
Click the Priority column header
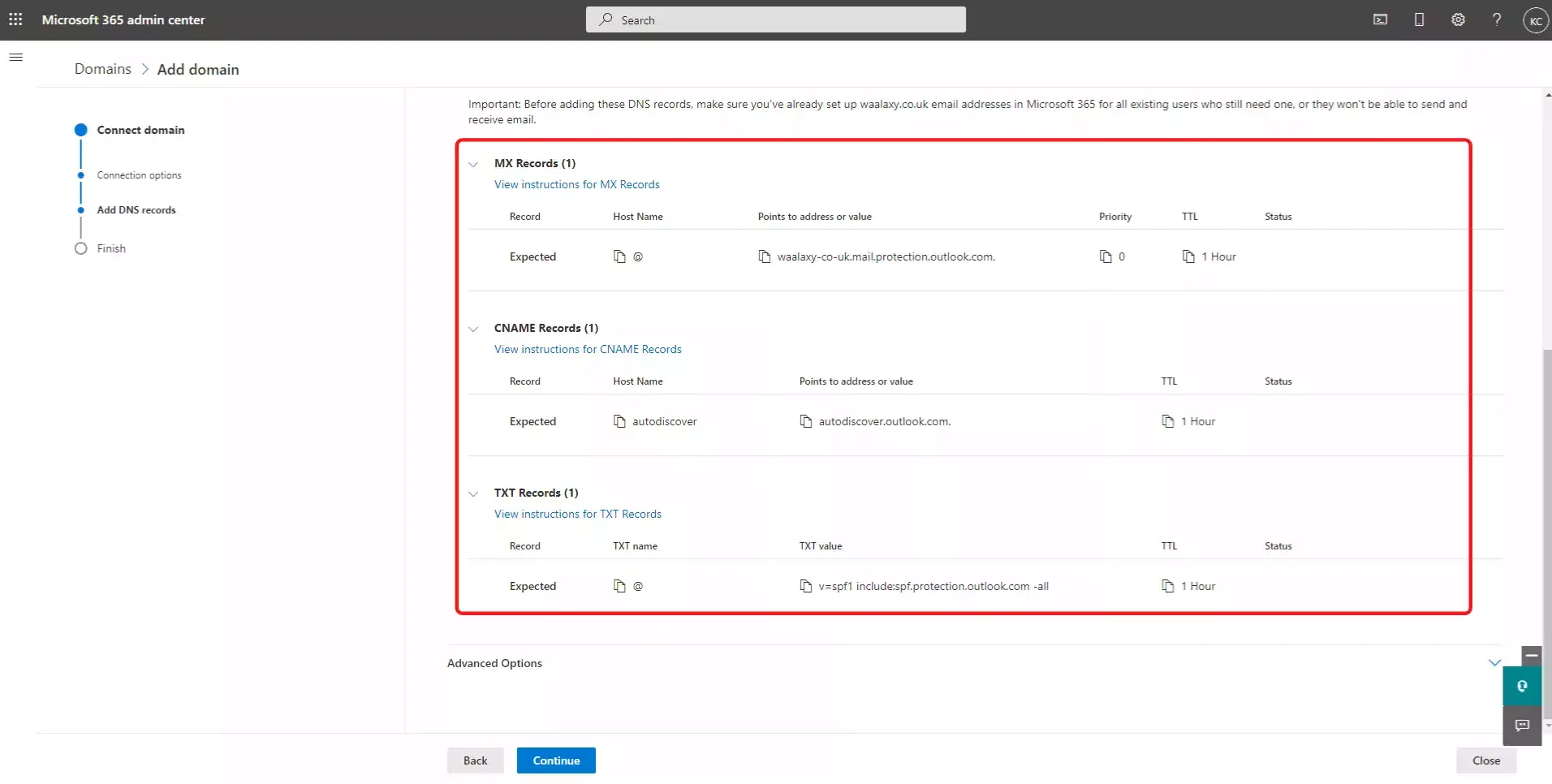[1114, 217]
